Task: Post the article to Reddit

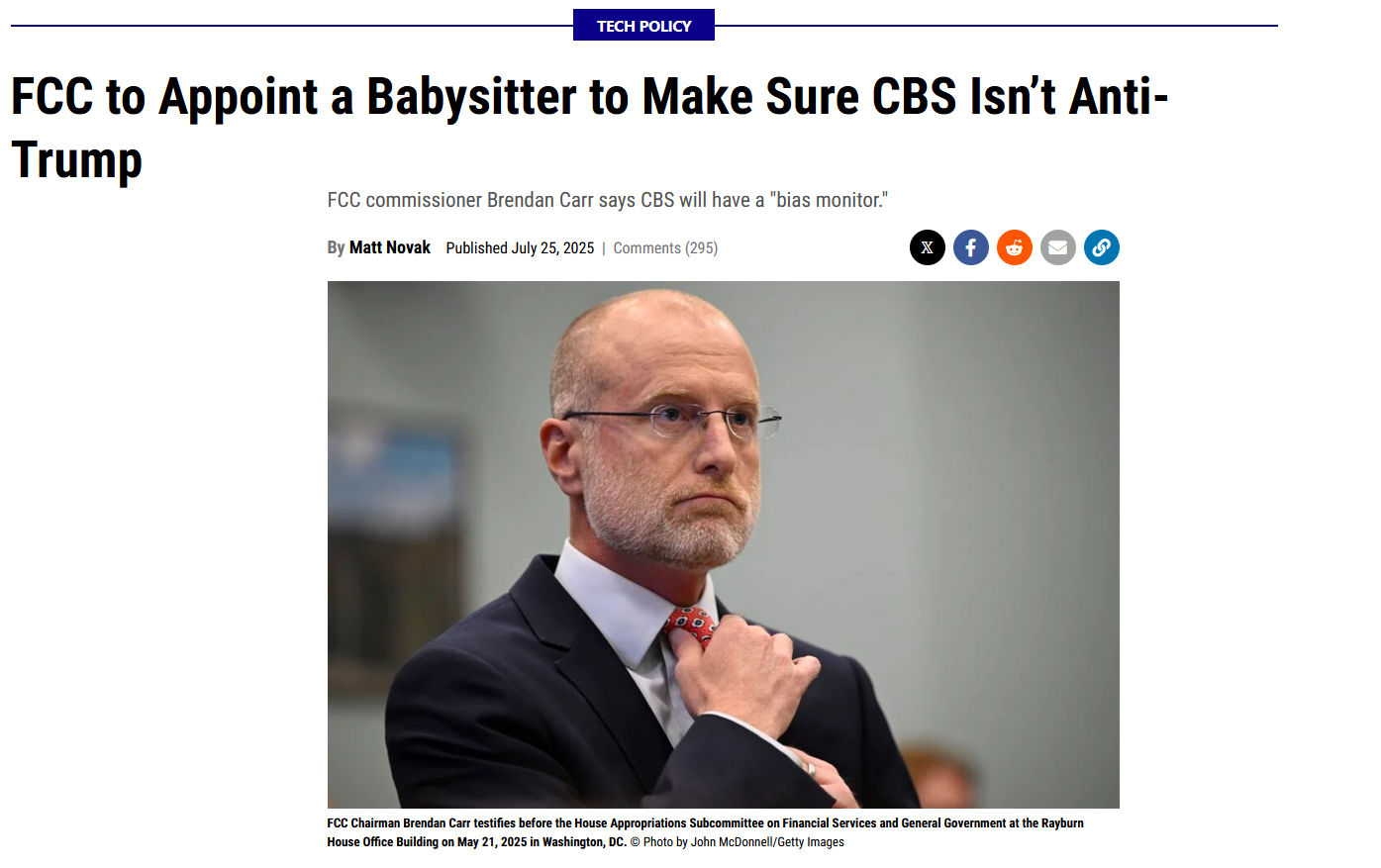Action: tap(1015, 247)
